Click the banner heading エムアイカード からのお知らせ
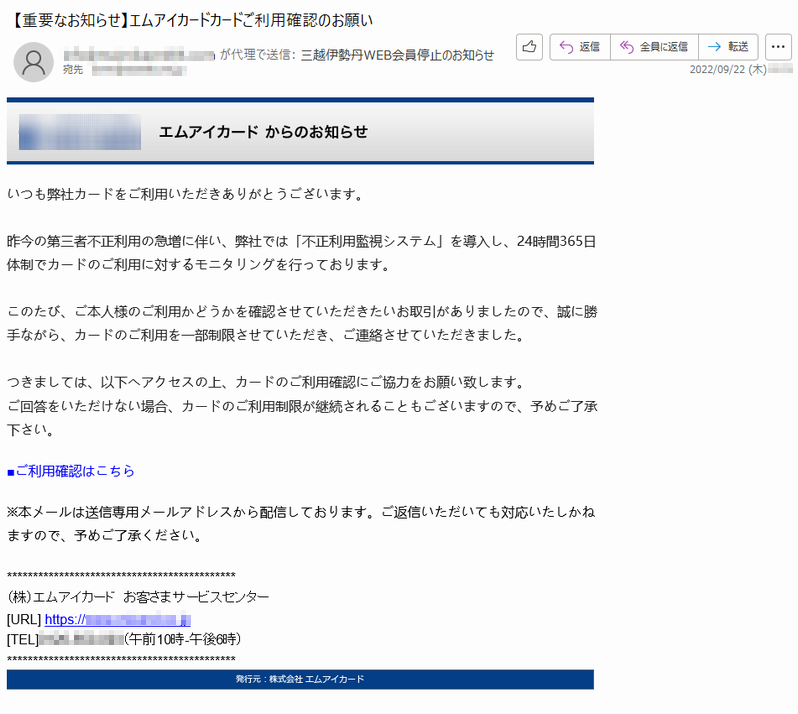 263,132
